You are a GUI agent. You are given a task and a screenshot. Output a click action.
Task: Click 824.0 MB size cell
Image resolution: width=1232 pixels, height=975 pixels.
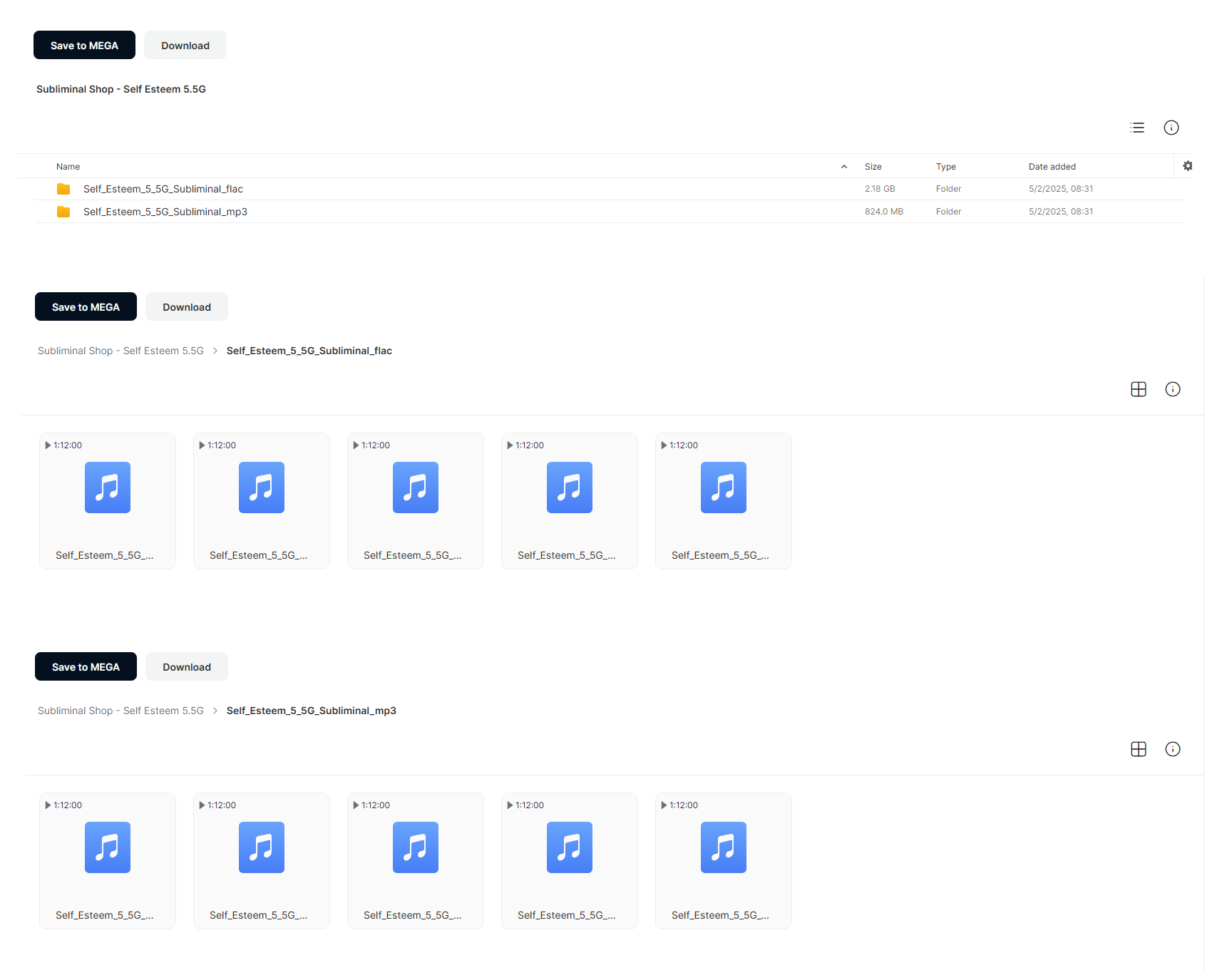point(884,212)
